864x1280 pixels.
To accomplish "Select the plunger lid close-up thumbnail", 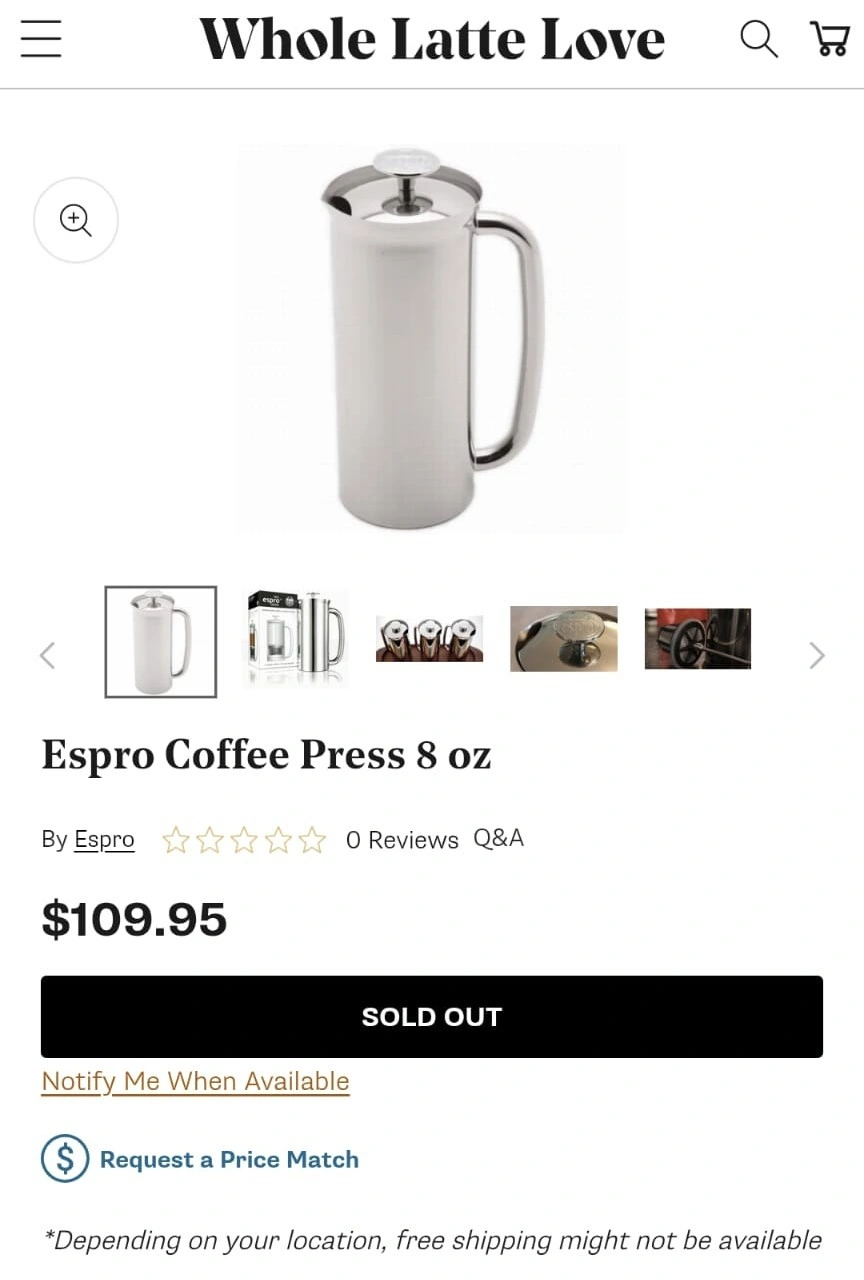I will [x=564, y=638].
